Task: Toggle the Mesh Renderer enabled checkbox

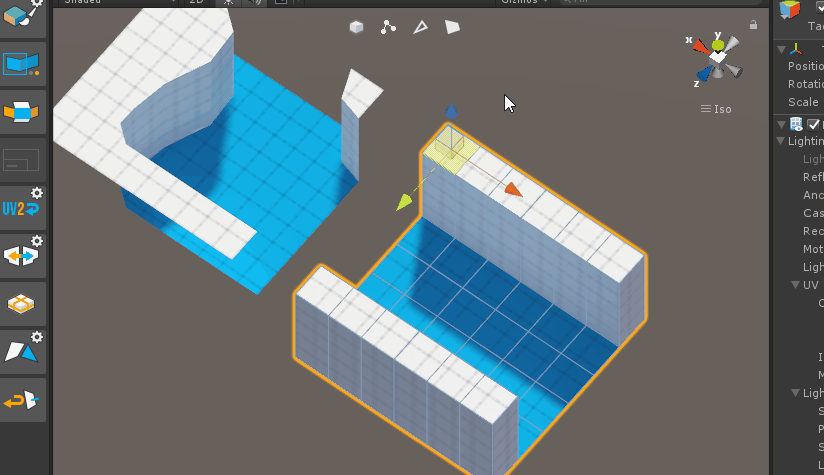Action: [813, 125]
